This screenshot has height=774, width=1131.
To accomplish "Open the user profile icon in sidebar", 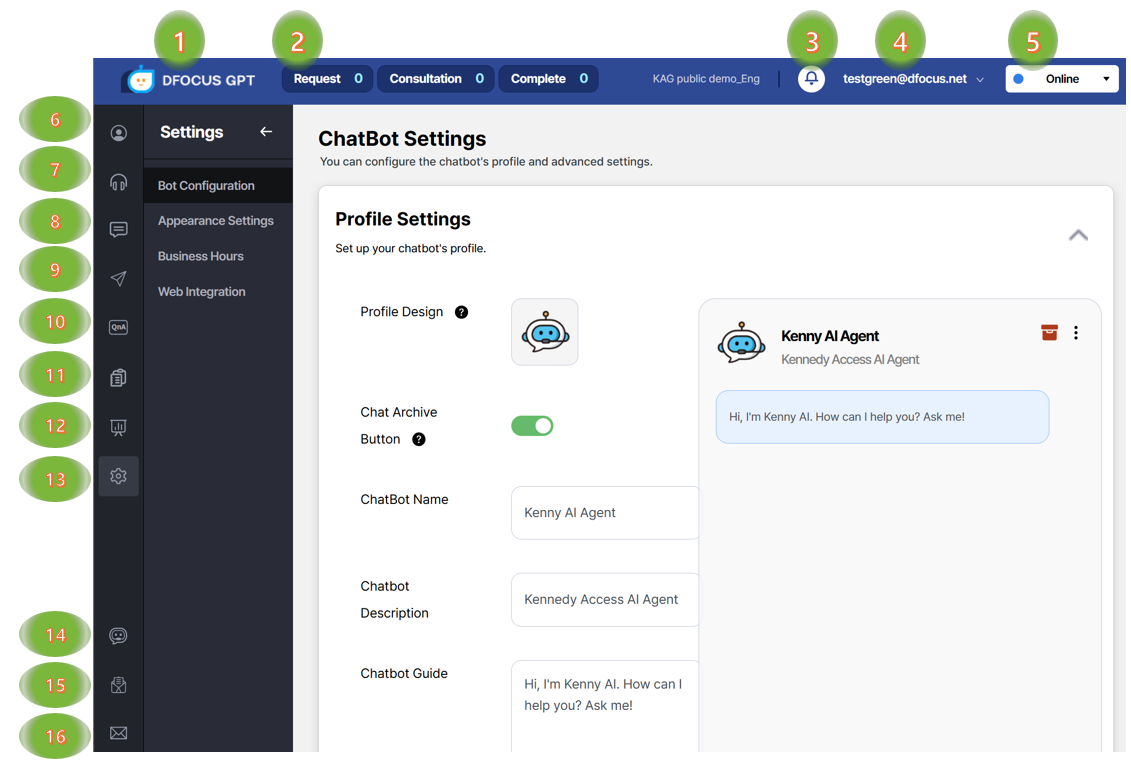I will [x=118, y=133].
